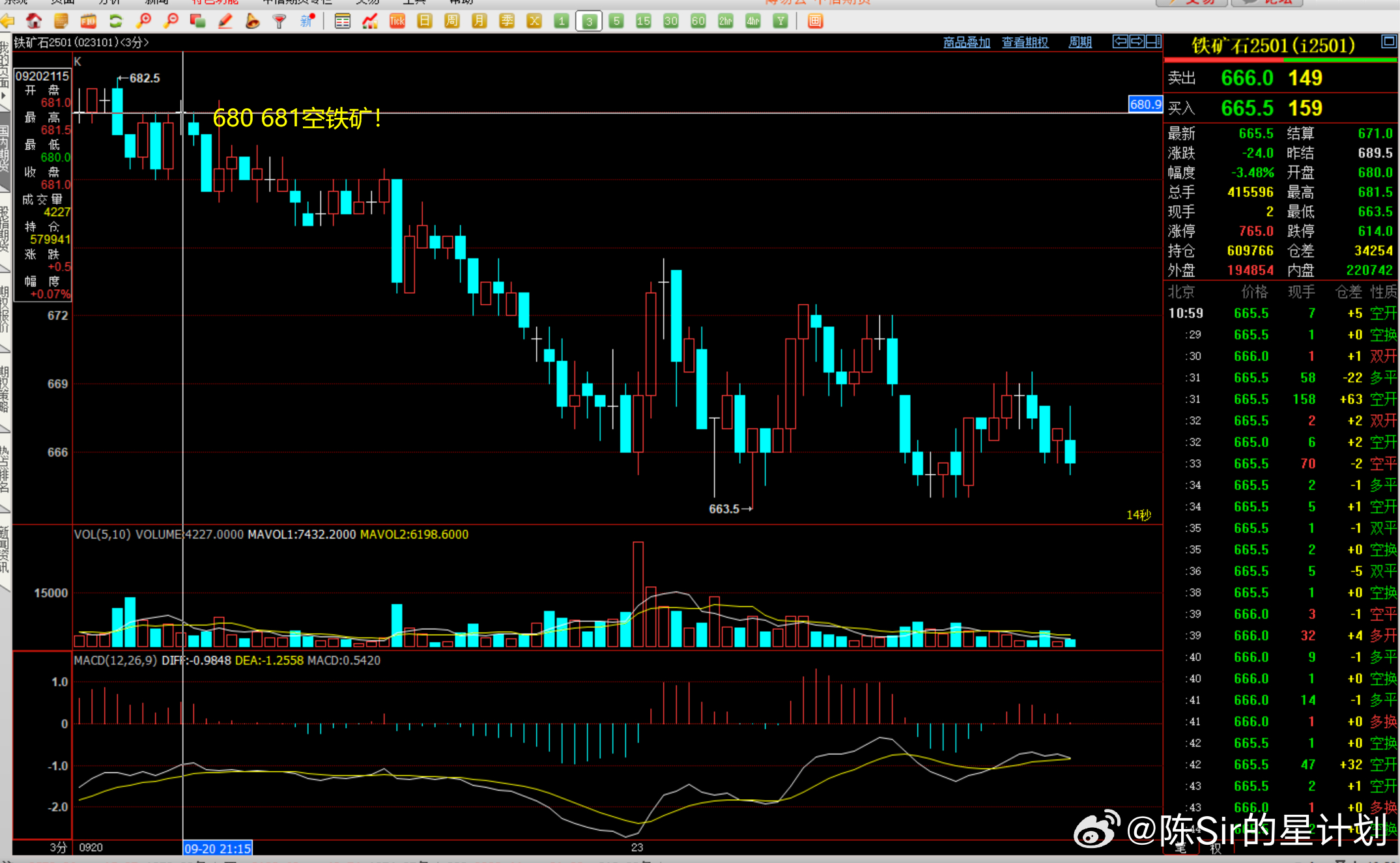Click the yellow annotation 680 681空铁矿
1400x863 pixels.
[297, 119]
